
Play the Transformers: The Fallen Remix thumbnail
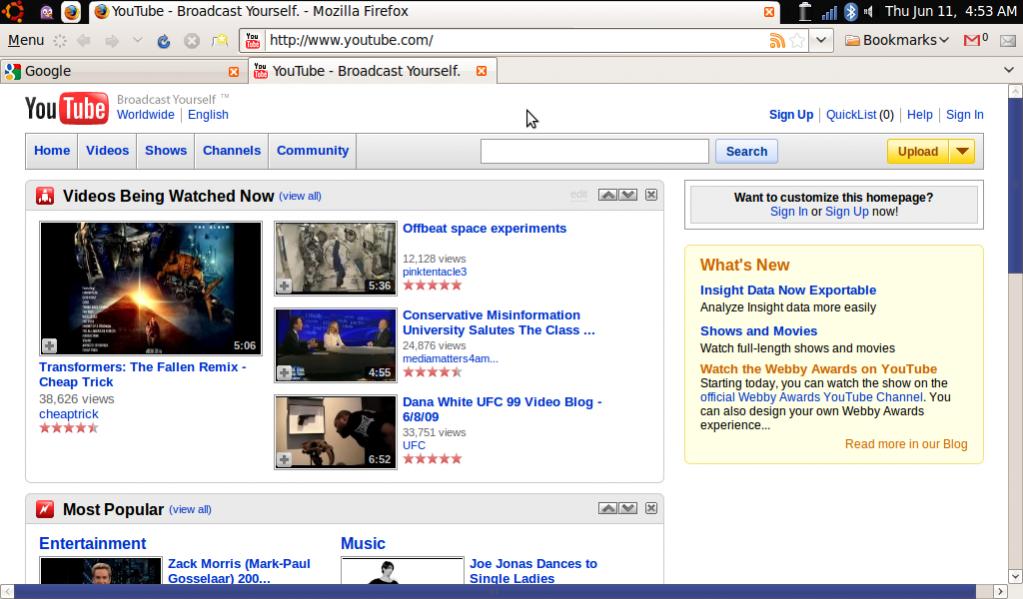[x=151, y=288]
